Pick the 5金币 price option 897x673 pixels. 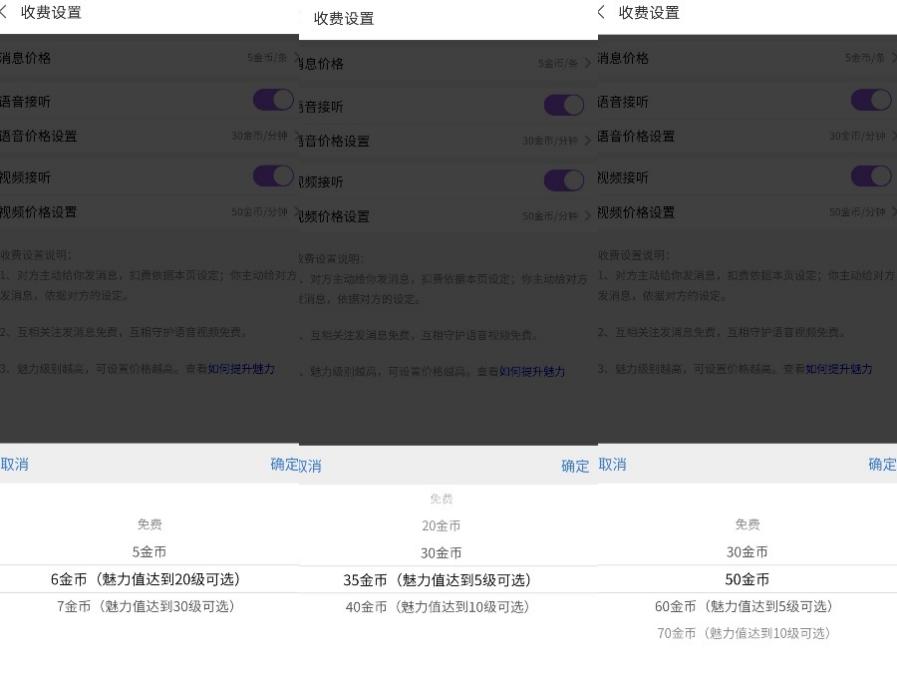pyautogui.click(x=148, y=551)
